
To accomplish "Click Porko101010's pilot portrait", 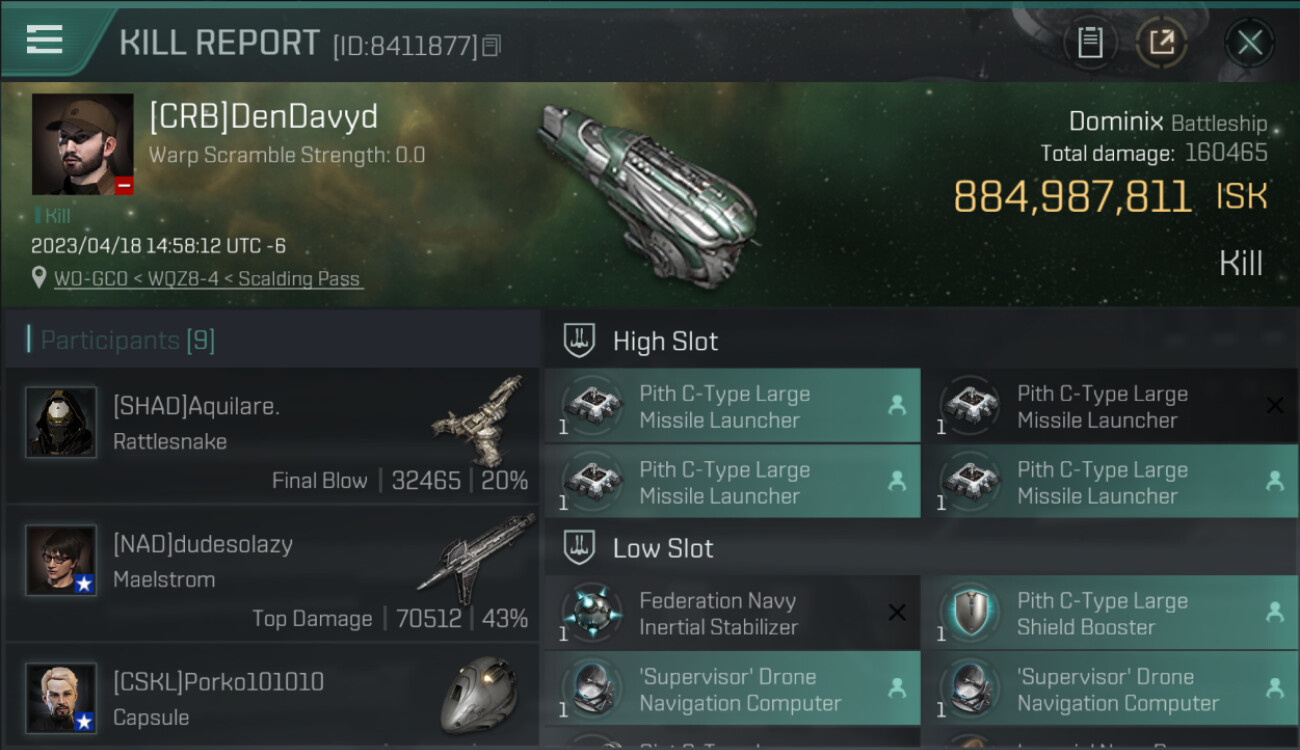I will tap(61, 698).
